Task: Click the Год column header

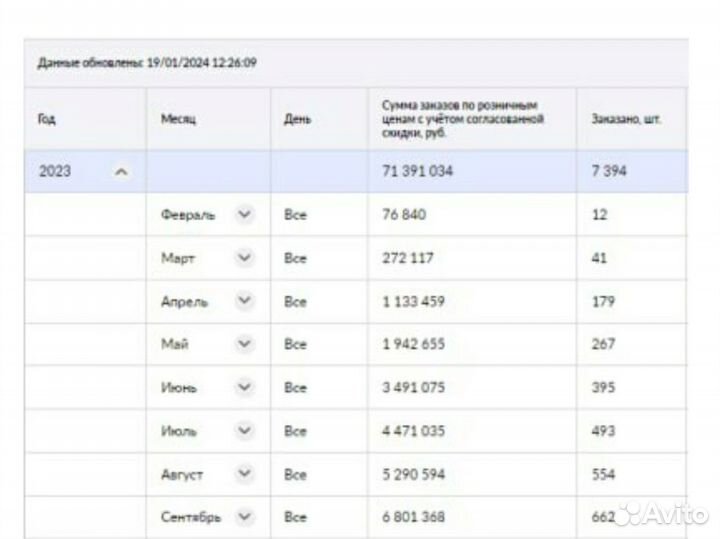Action: pyautogui.click(x=47, y=119)
